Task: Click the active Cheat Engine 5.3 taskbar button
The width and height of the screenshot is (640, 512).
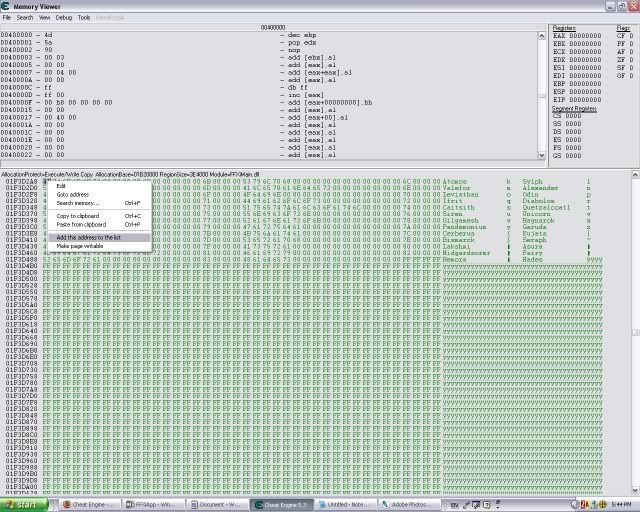Action: click(282, 505)
